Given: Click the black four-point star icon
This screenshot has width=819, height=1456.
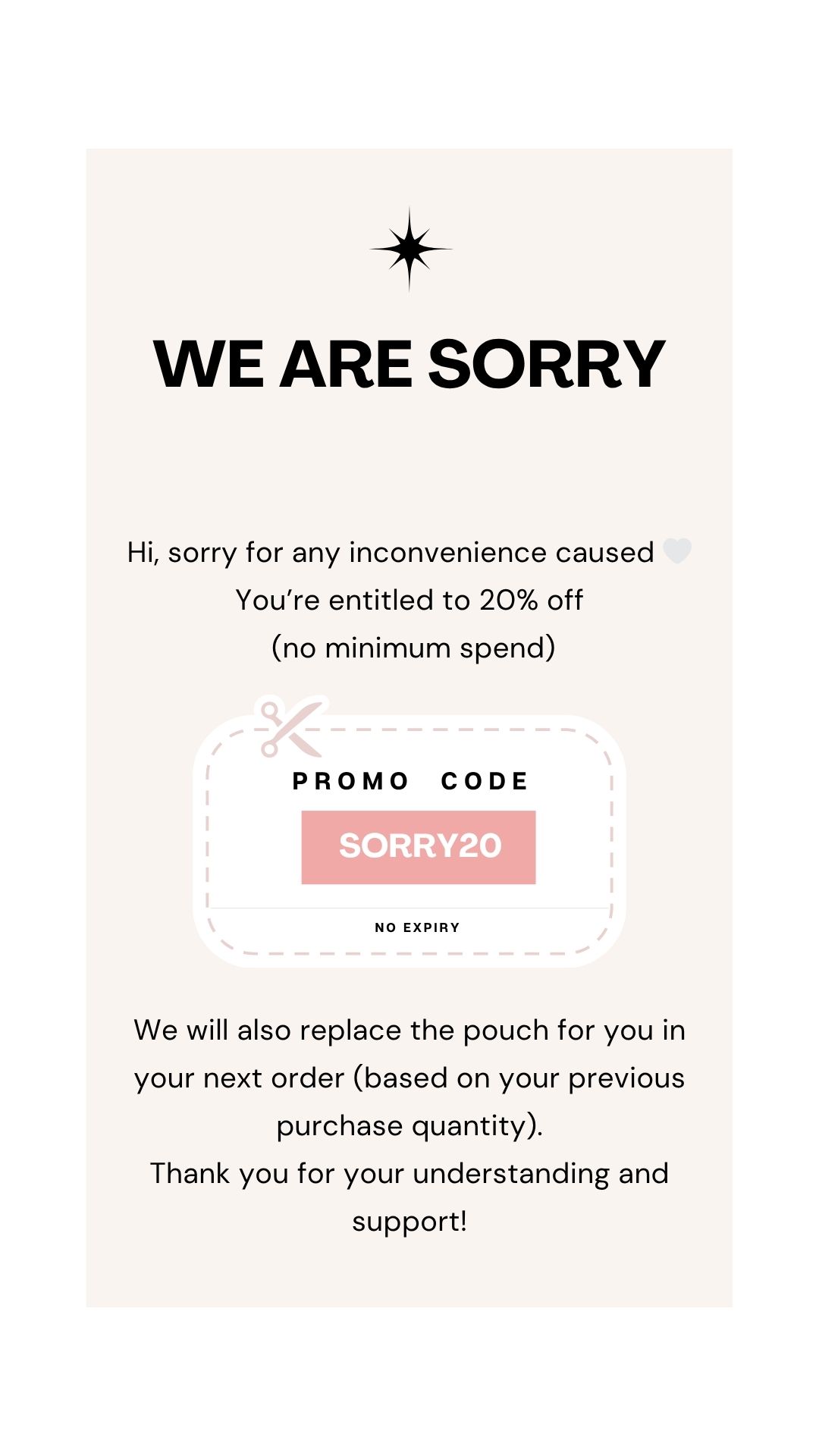Looking at the screenshot, I should (x=409, y=249).
